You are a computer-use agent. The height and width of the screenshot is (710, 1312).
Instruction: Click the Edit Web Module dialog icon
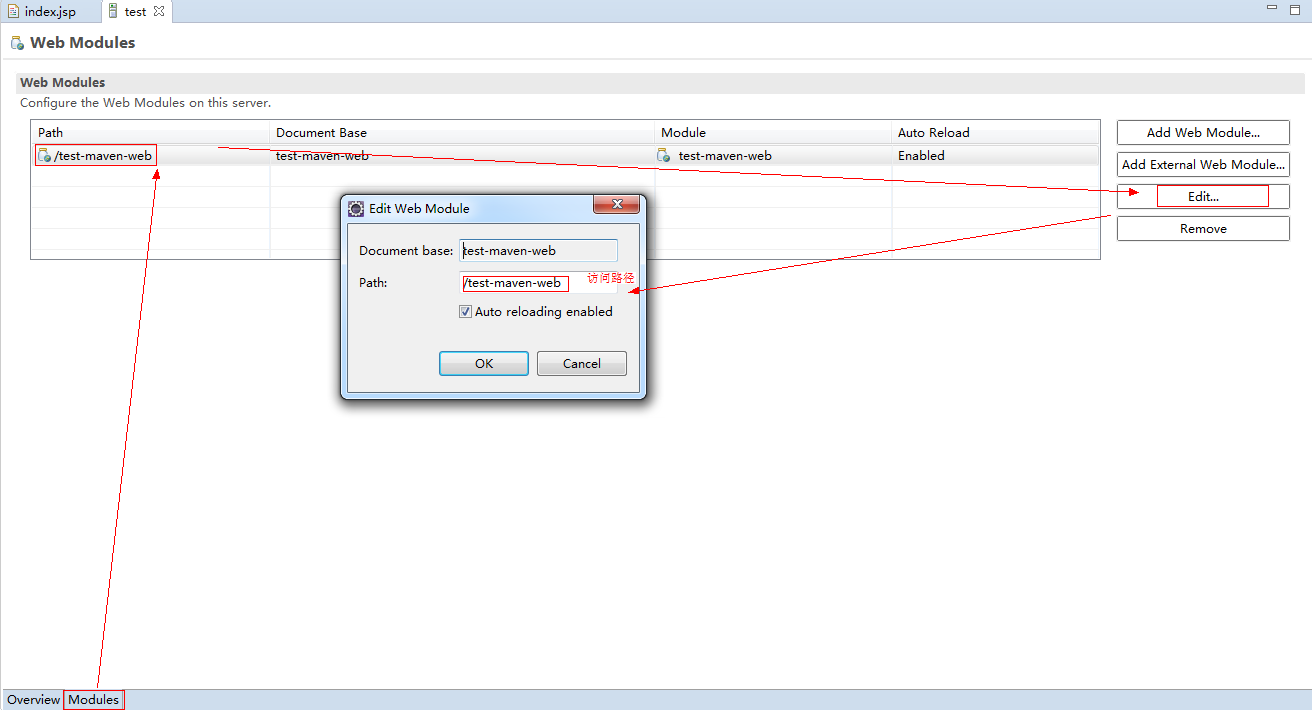pos(356,209)
